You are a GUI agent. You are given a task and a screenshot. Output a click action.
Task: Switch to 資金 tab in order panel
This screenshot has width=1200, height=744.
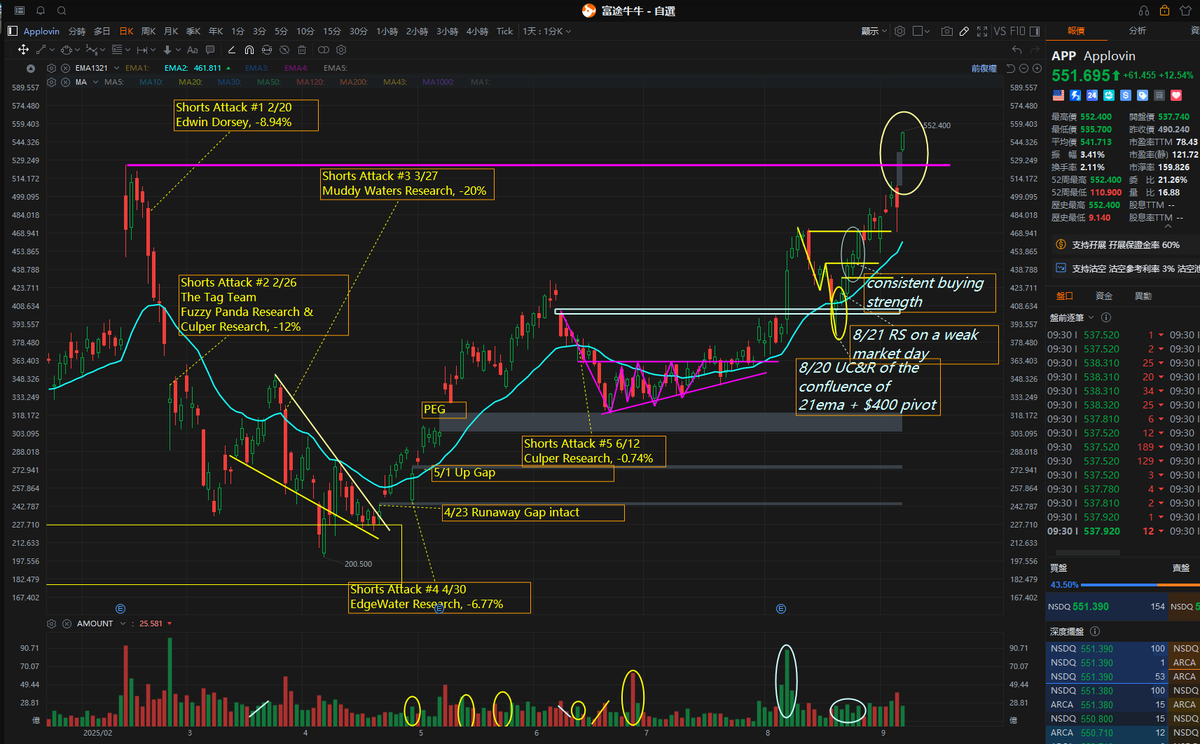[1104, 295]
